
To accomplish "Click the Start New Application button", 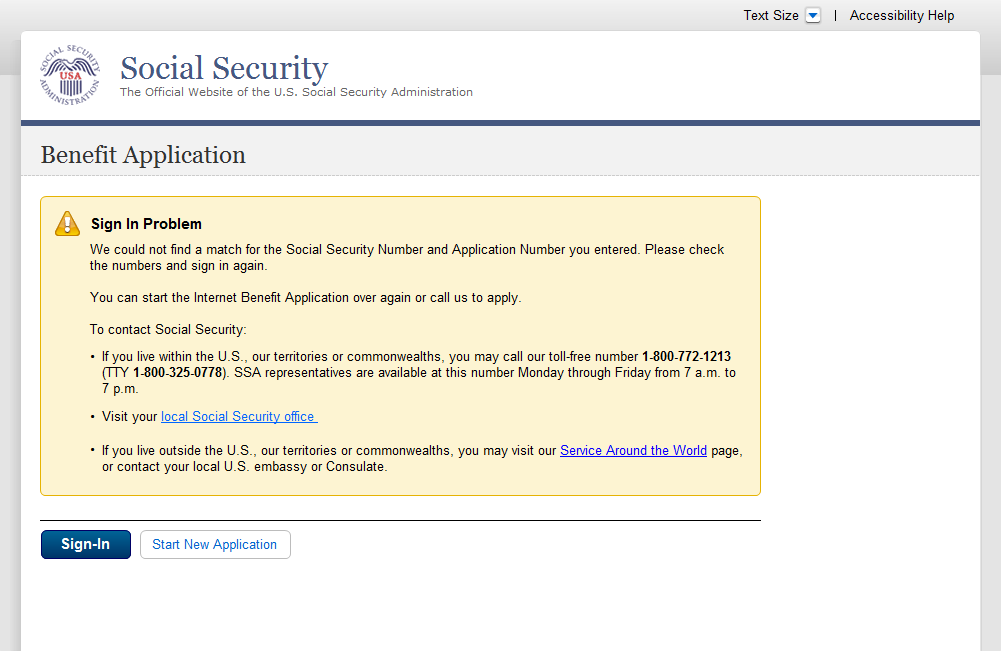I will click(x=215, y=545).
